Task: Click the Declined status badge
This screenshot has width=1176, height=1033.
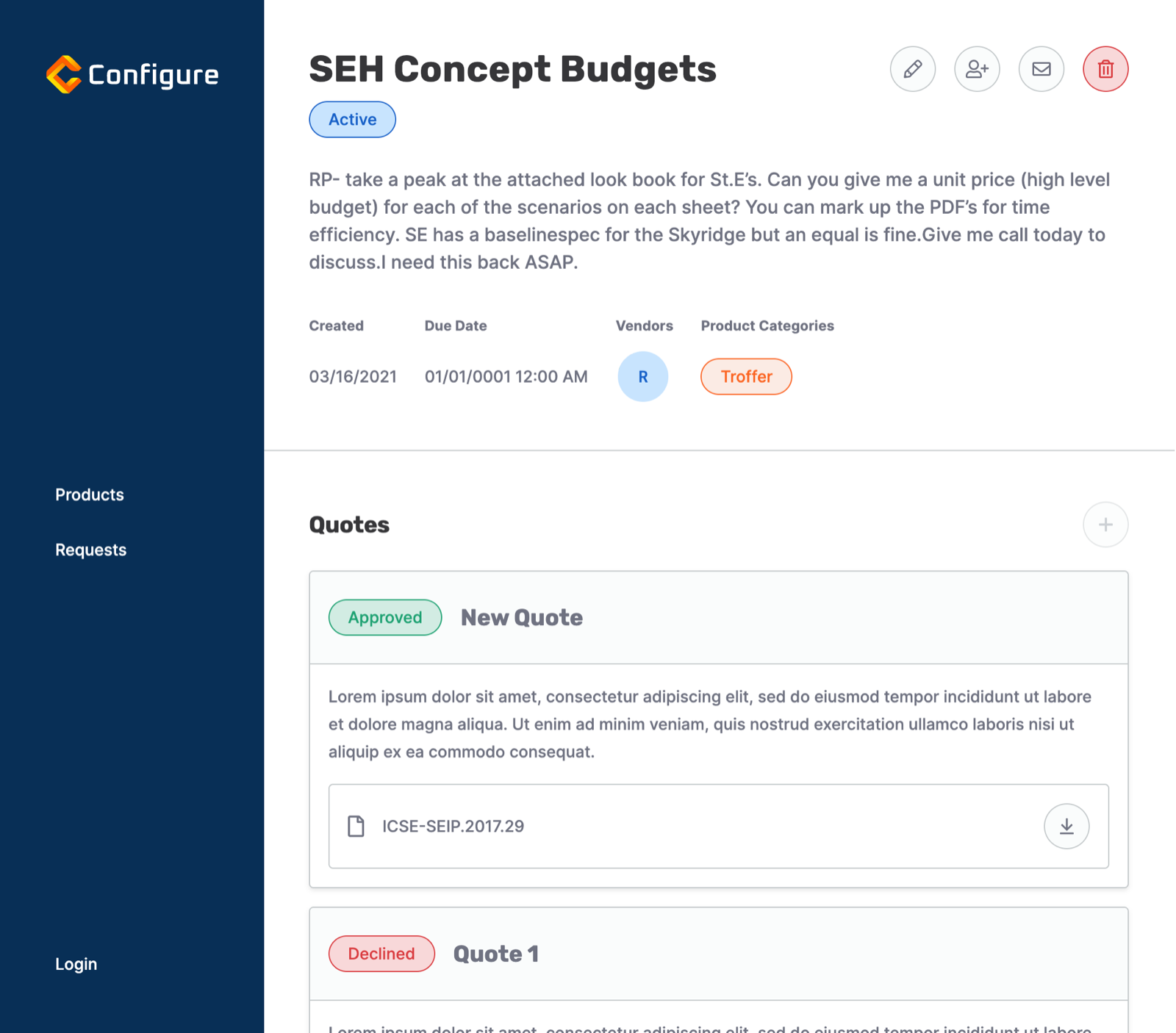Action: 381,954
